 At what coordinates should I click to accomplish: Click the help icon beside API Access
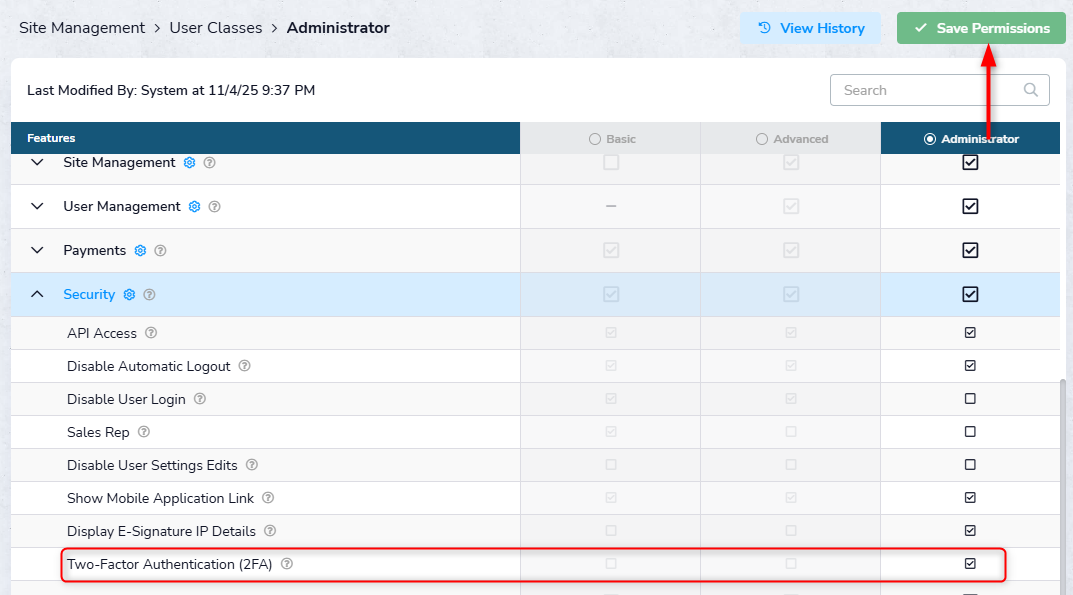(x=151, y=333)
